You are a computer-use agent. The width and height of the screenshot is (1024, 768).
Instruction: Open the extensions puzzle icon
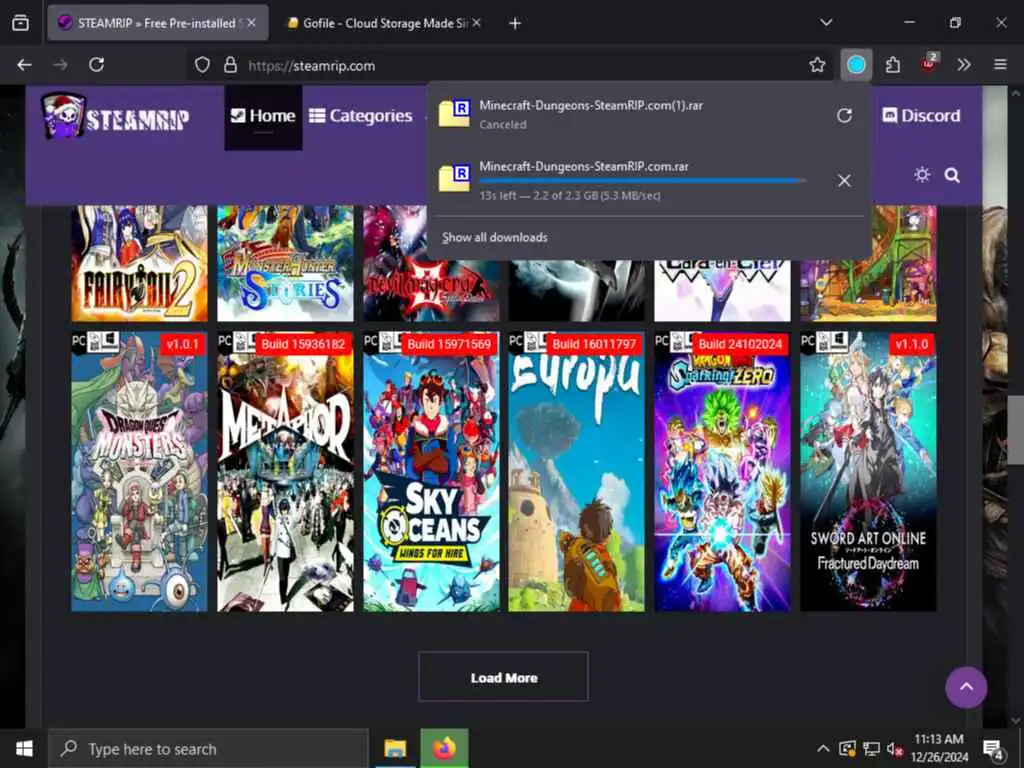tap(893, 65)
